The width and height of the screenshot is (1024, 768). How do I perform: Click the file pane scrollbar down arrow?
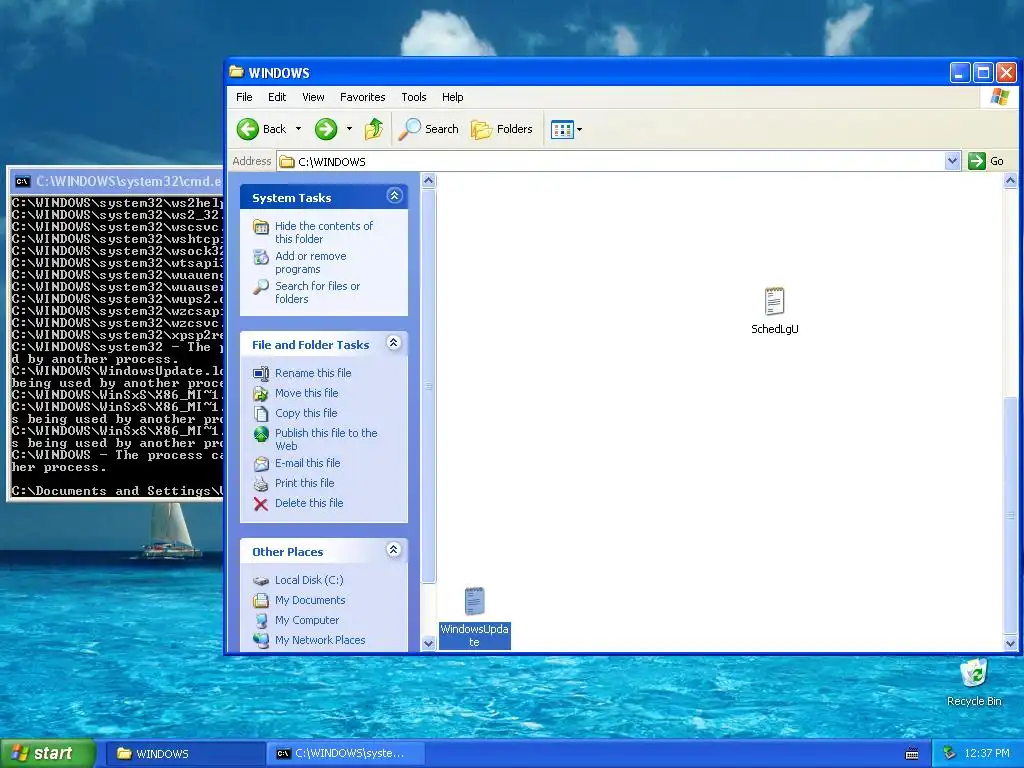[x=1010, y=643]
